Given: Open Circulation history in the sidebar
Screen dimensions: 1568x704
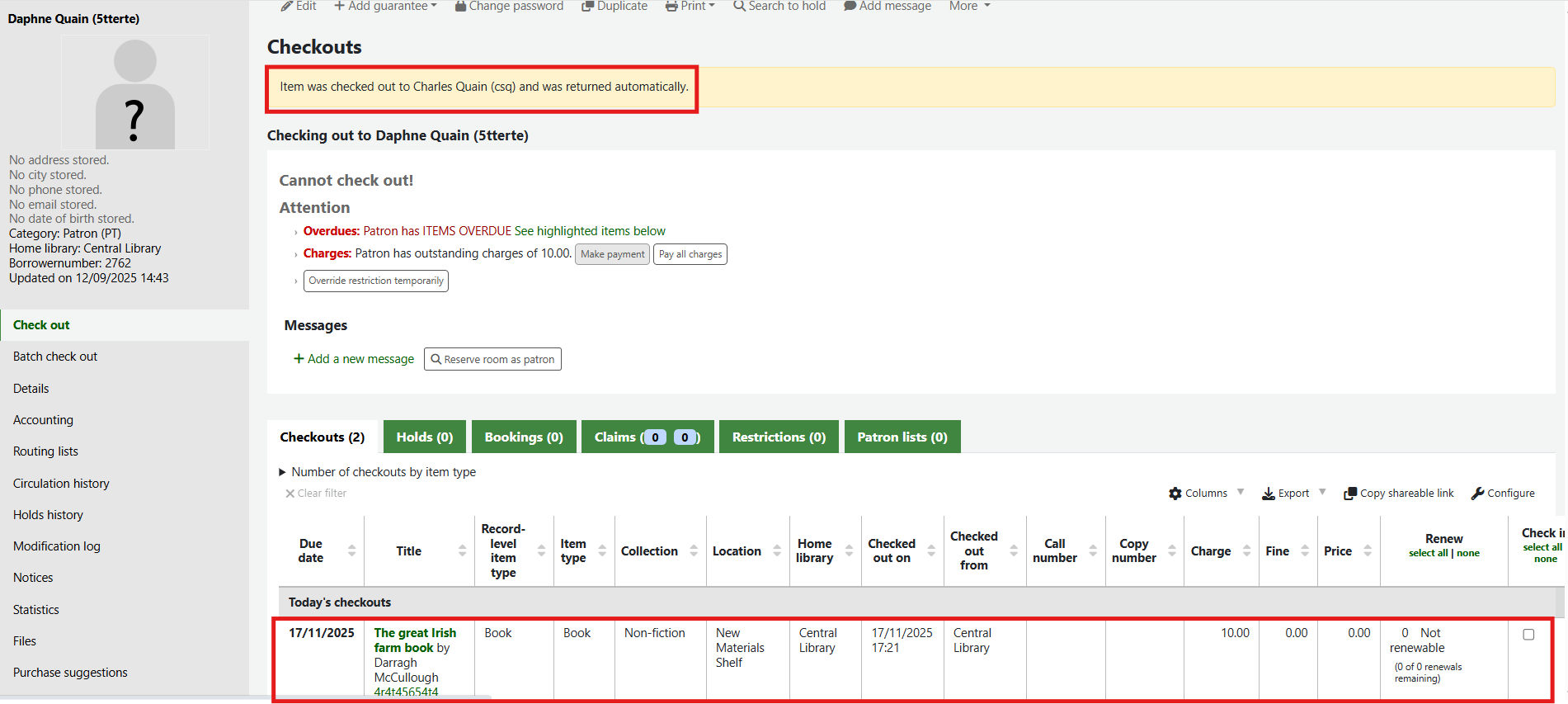Looking at the screenshot, I should coord(61,484).
